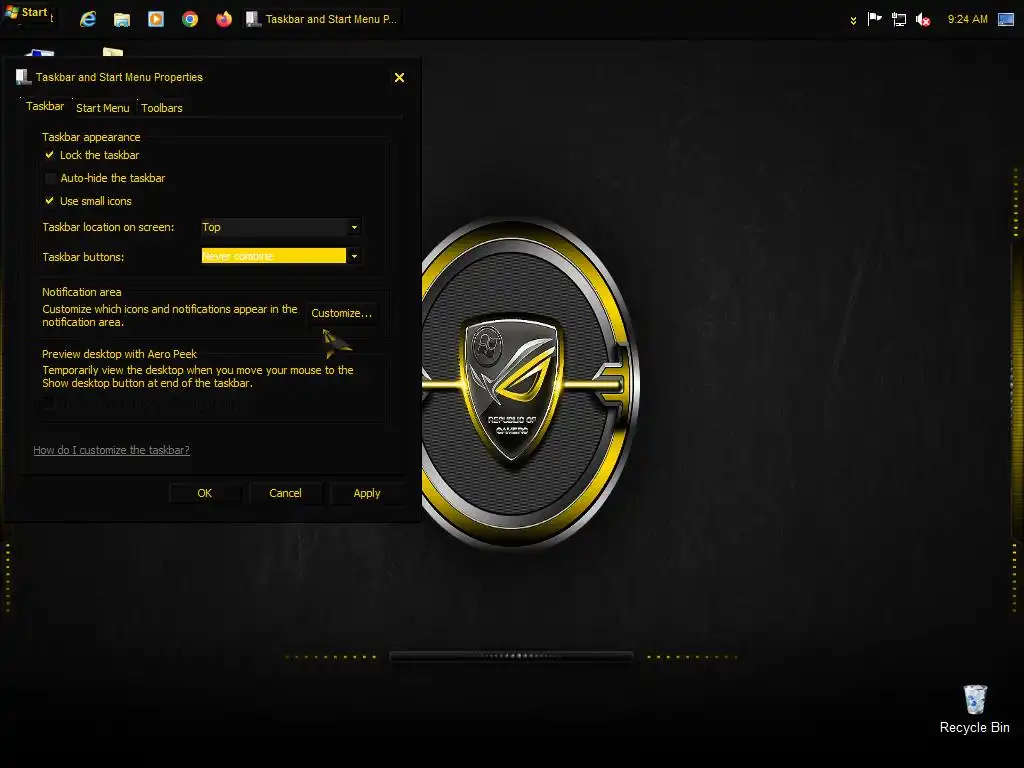Open Firefox from the taskbar

click(x=224, y=19)
